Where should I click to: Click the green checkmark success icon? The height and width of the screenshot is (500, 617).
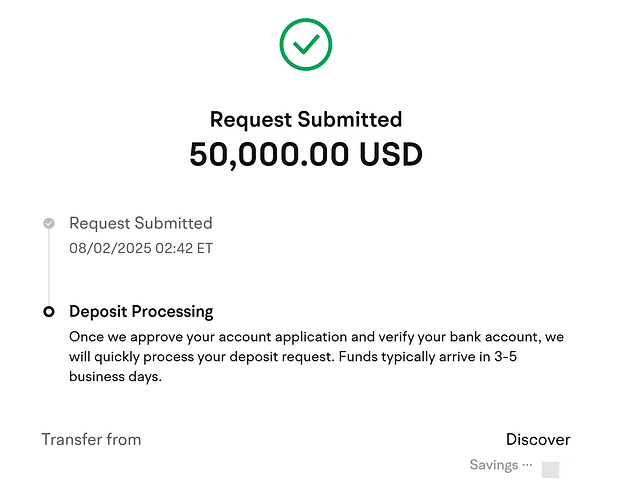306,44
